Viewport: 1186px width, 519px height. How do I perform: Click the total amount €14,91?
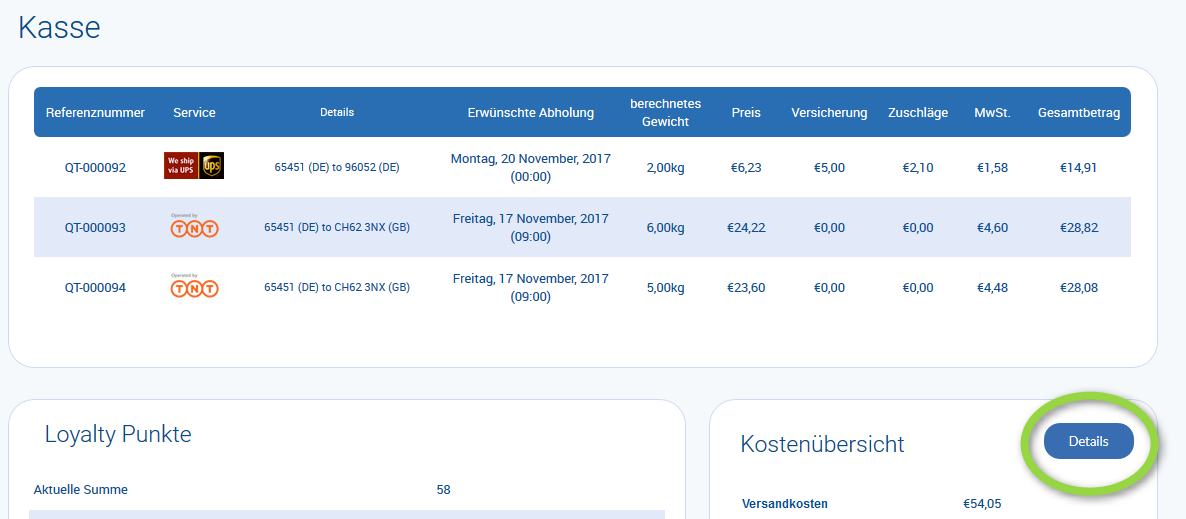(x=1079, y=167)
